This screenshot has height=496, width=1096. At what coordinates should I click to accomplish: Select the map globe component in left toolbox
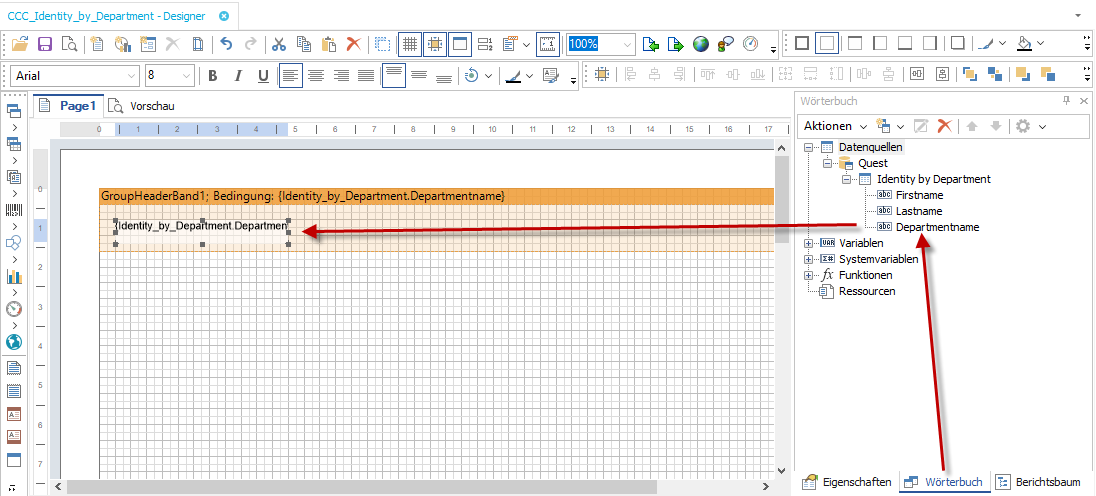pyautogui.click(x=14, y=342)
